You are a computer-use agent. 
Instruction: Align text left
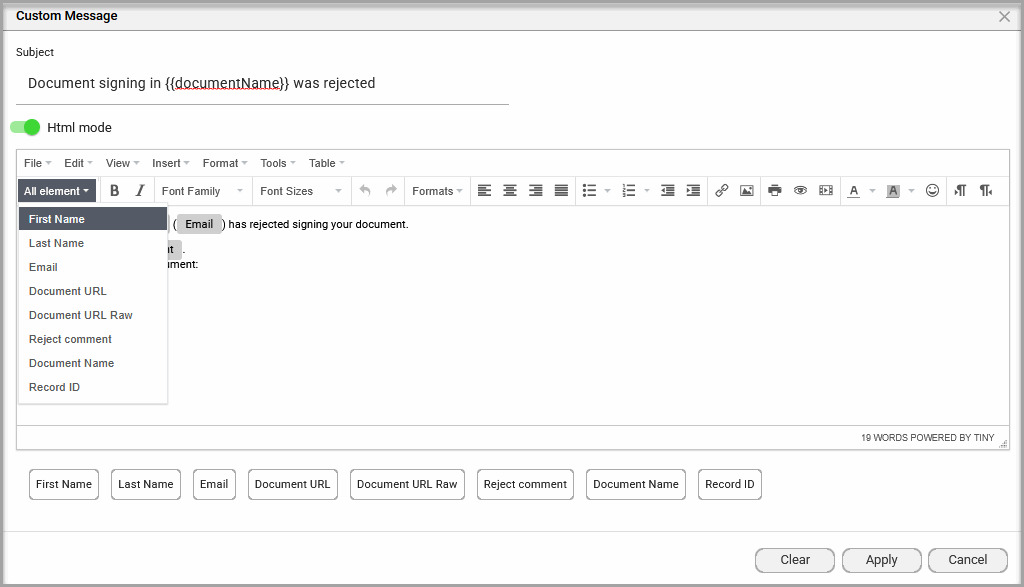(x=484, y=191)
